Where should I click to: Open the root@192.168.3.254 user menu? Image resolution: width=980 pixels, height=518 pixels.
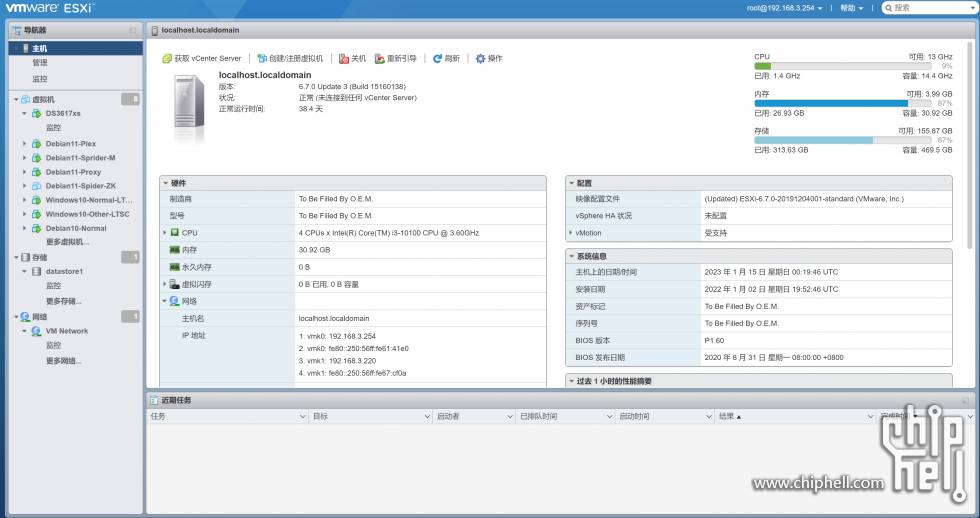pyautogui.click(x=784, y=8)
